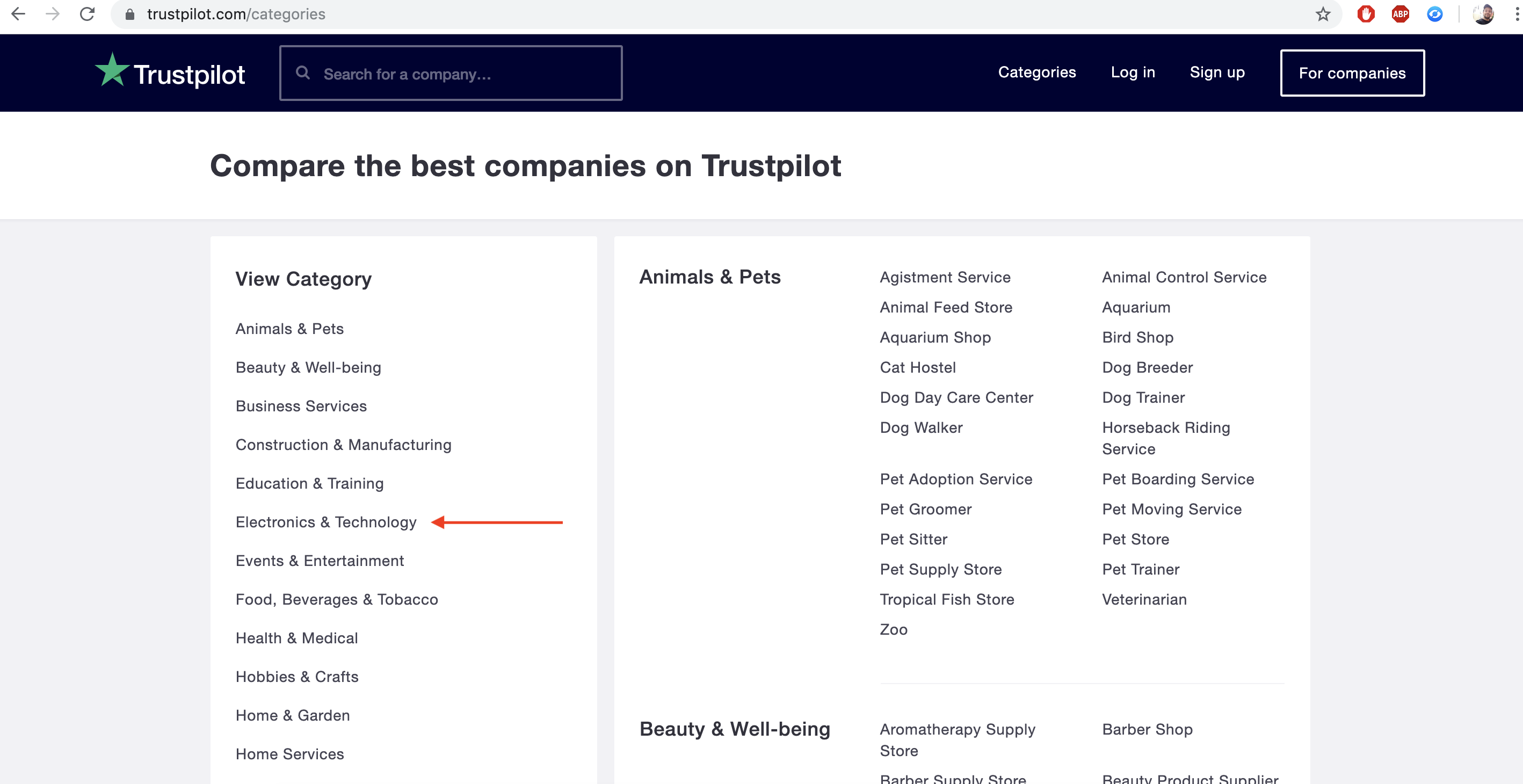
Task: Open Home & Garden category
Action: [x=293, y=715]
